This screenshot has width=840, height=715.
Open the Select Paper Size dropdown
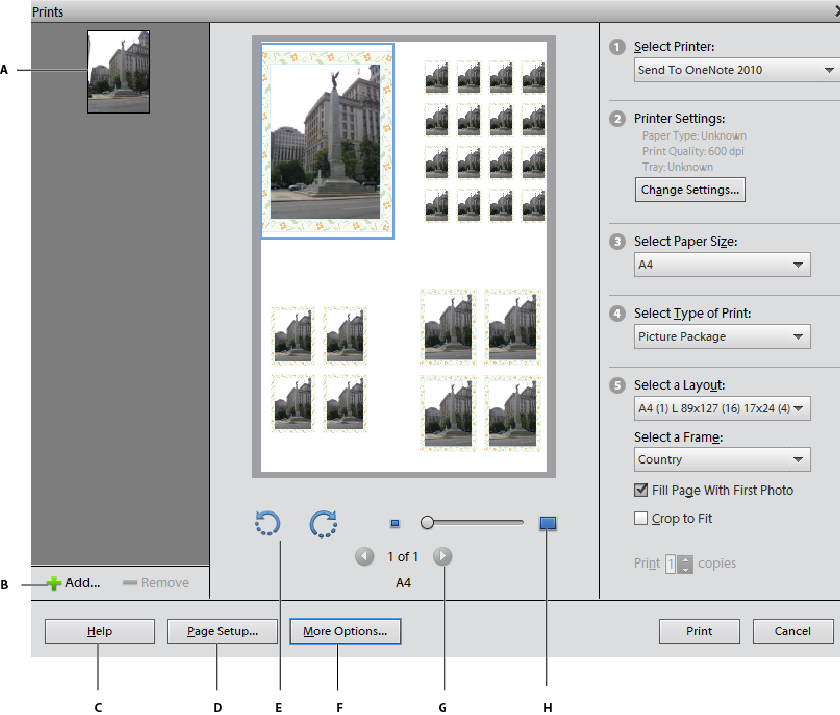tap(722, 264)
